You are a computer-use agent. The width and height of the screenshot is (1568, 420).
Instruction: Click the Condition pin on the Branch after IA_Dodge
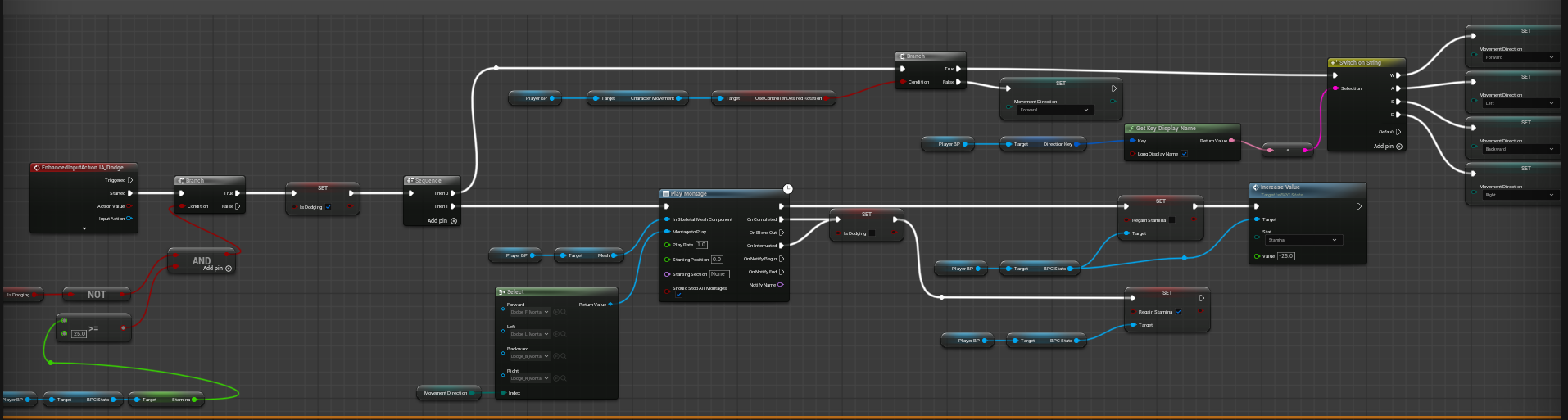click(182, 206)
